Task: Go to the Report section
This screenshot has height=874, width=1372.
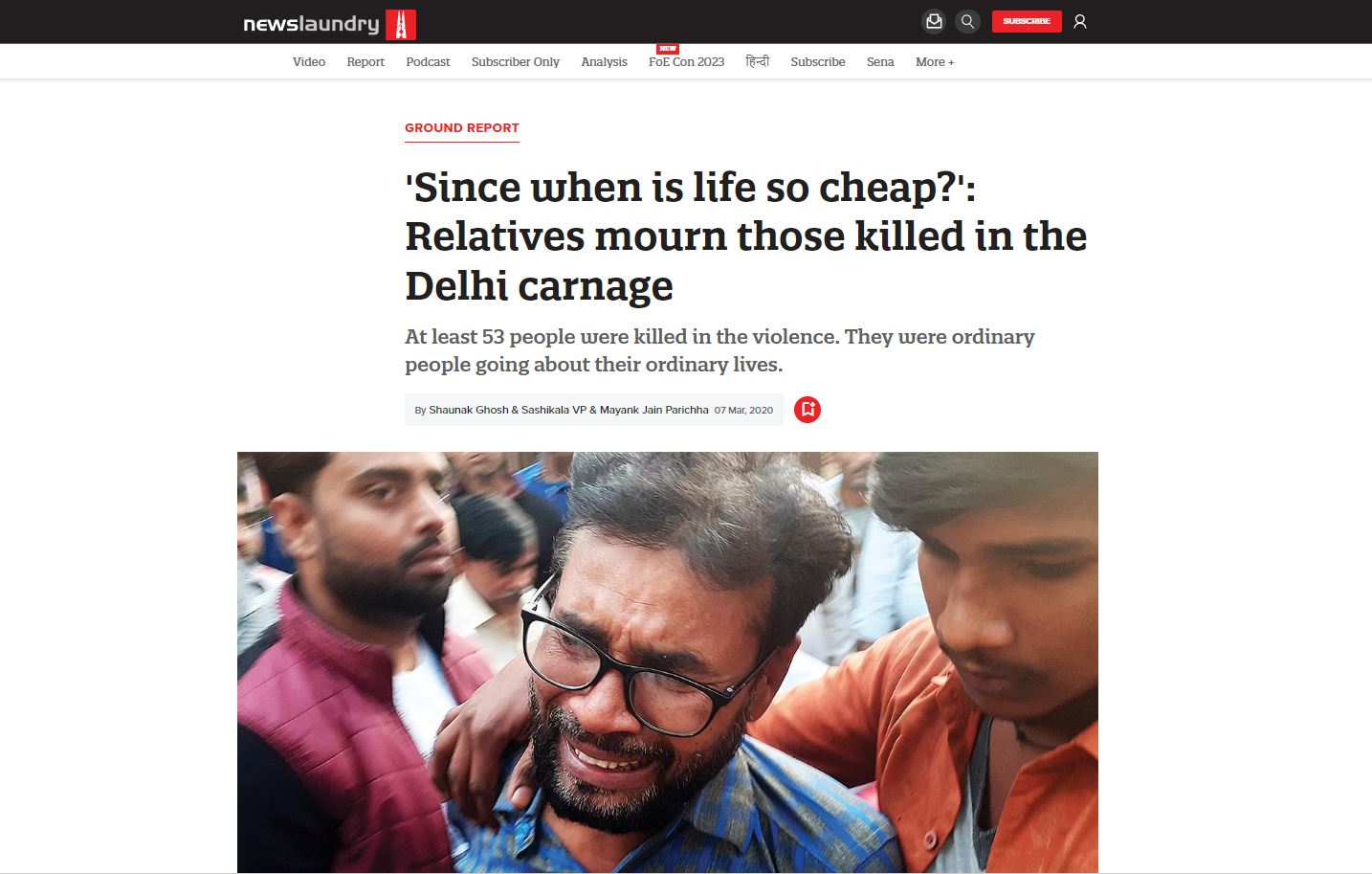Action: pyautogui.click(x=365, y=62)
